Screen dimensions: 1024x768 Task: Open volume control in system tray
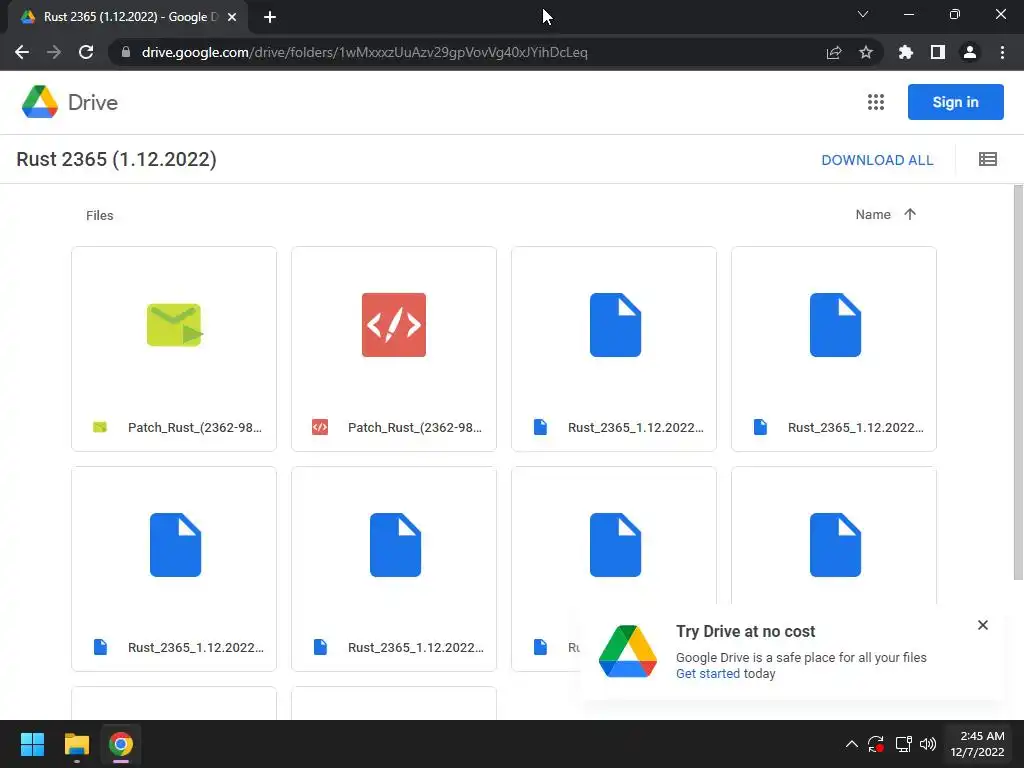tap(927, 744)
